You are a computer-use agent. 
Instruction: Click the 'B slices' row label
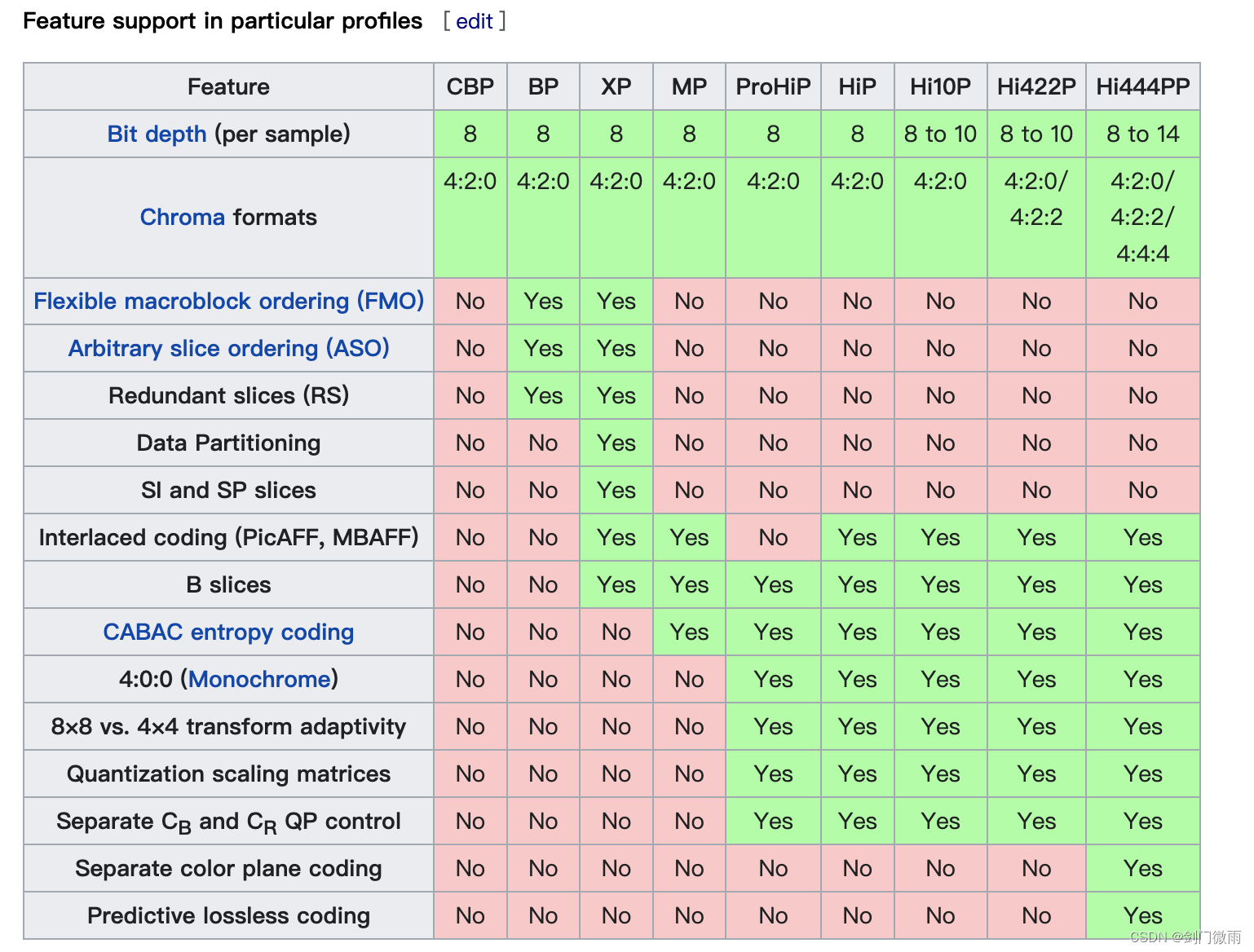(x=228, y=584)
